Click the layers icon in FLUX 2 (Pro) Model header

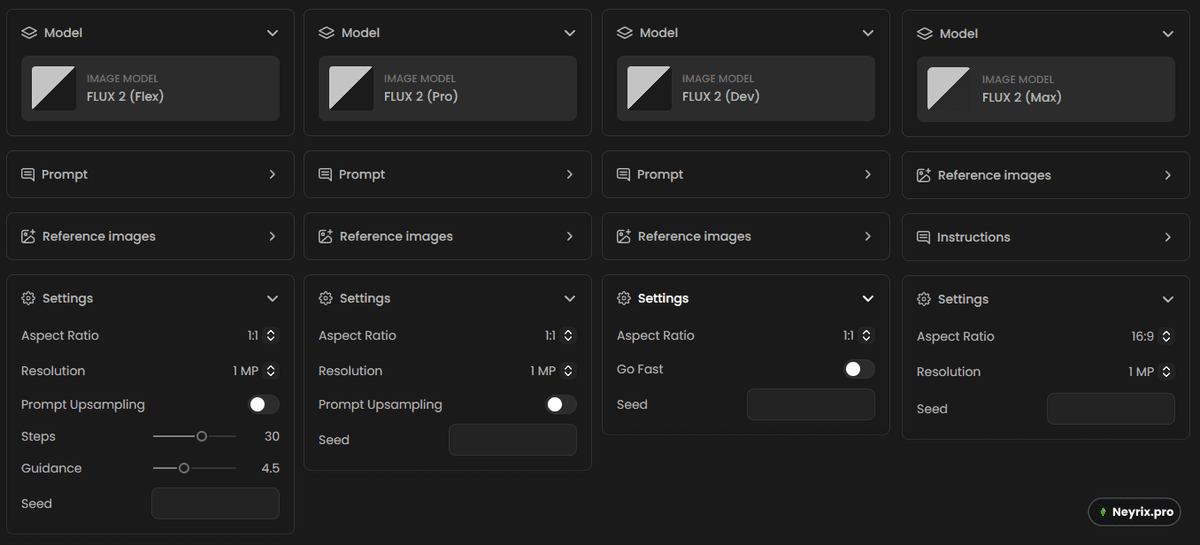click(325, 33)
